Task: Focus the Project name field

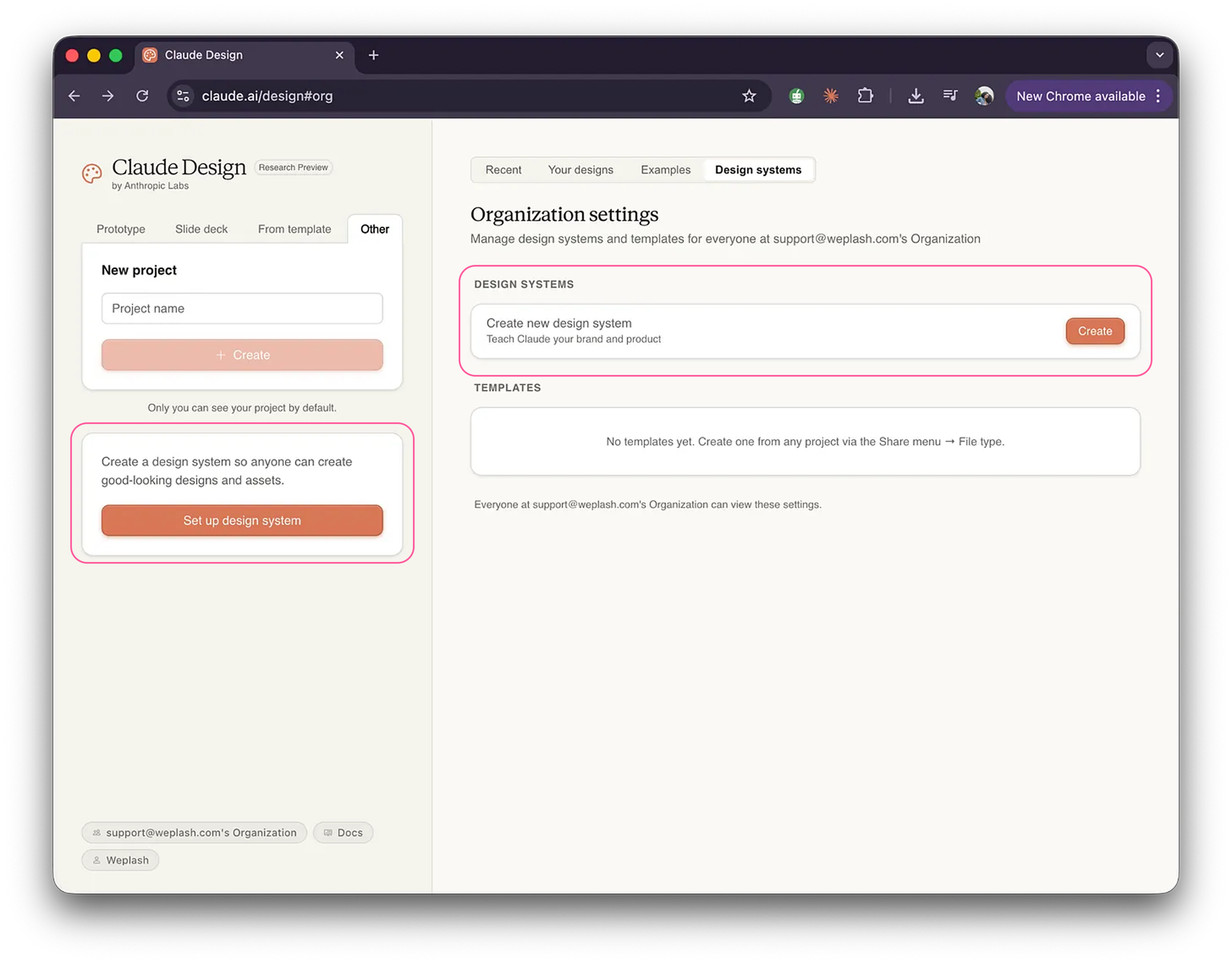Action: (x=242, y=309)
